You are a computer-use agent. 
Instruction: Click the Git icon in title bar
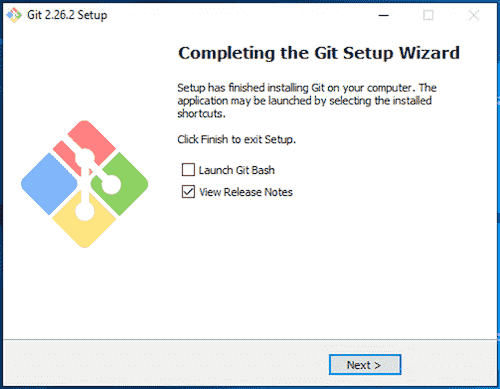click(x=14, y=15)
